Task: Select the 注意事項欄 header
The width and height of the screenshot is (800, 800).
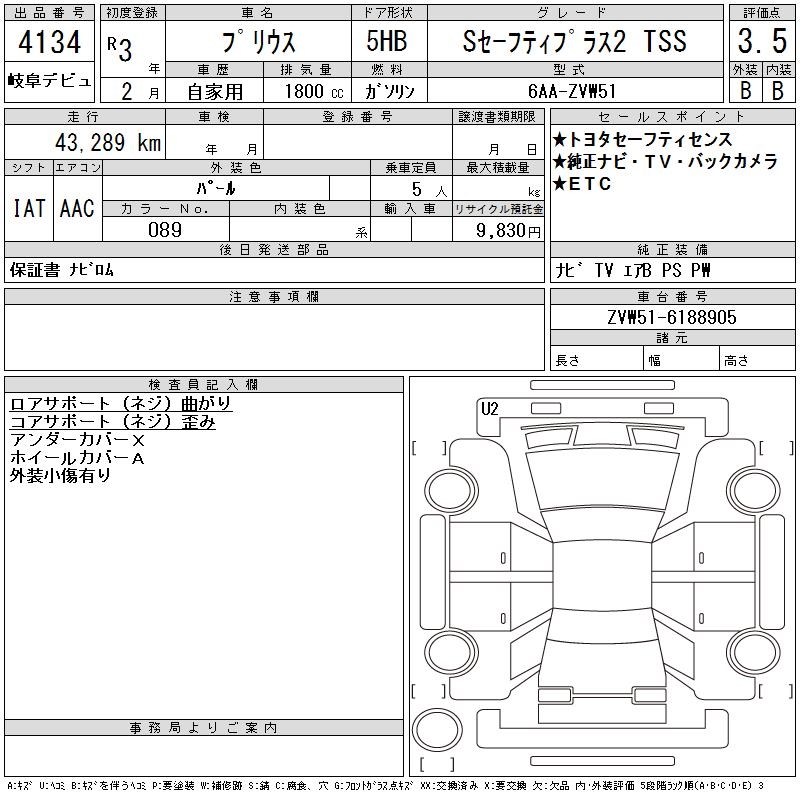Action: point(274,296)
